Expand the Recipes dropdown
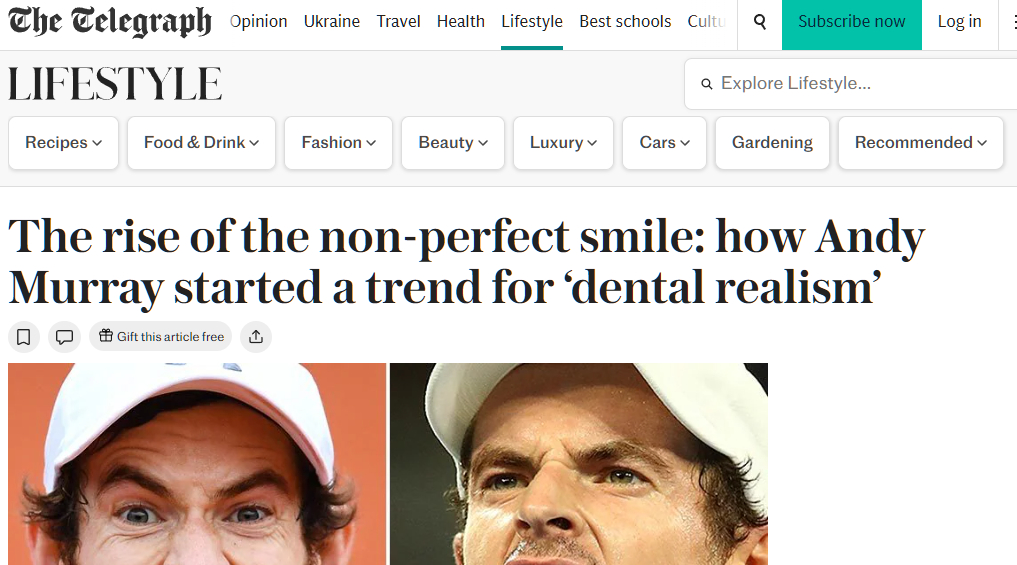1017x565 pixels. pos(64,143)
